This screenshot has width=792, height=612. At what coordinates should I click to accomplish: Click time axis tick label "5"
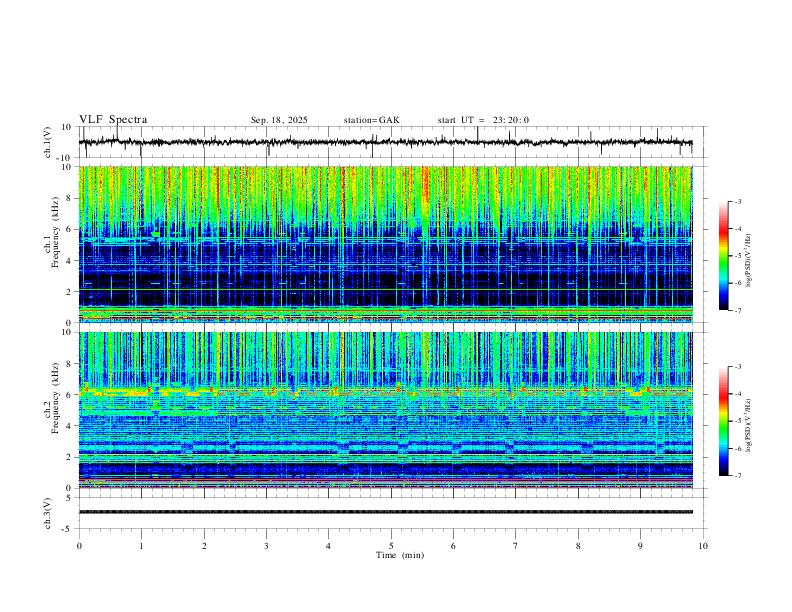click(391, 546)
